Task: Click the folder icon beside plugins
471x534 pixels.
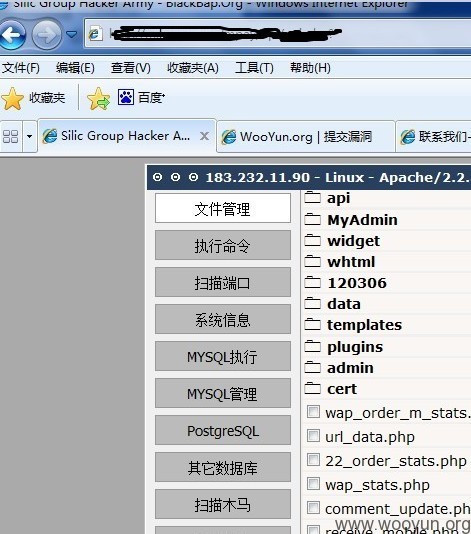Action: click(x=312, y=347)
